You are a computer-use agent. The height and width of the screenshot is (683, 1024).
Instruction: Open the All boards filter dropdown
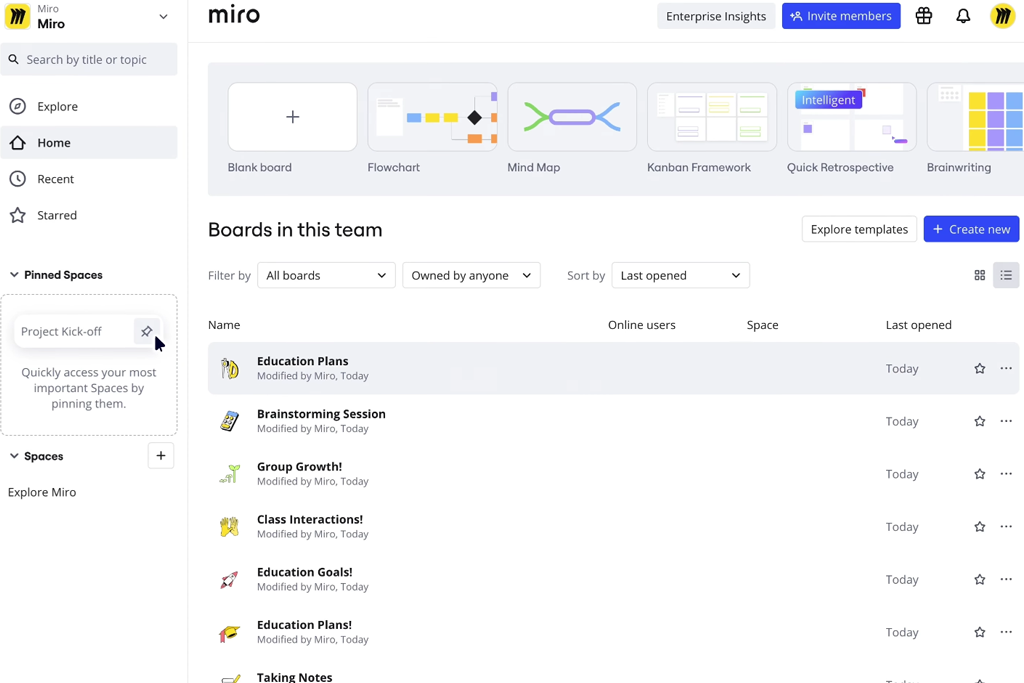click(327, 276)
